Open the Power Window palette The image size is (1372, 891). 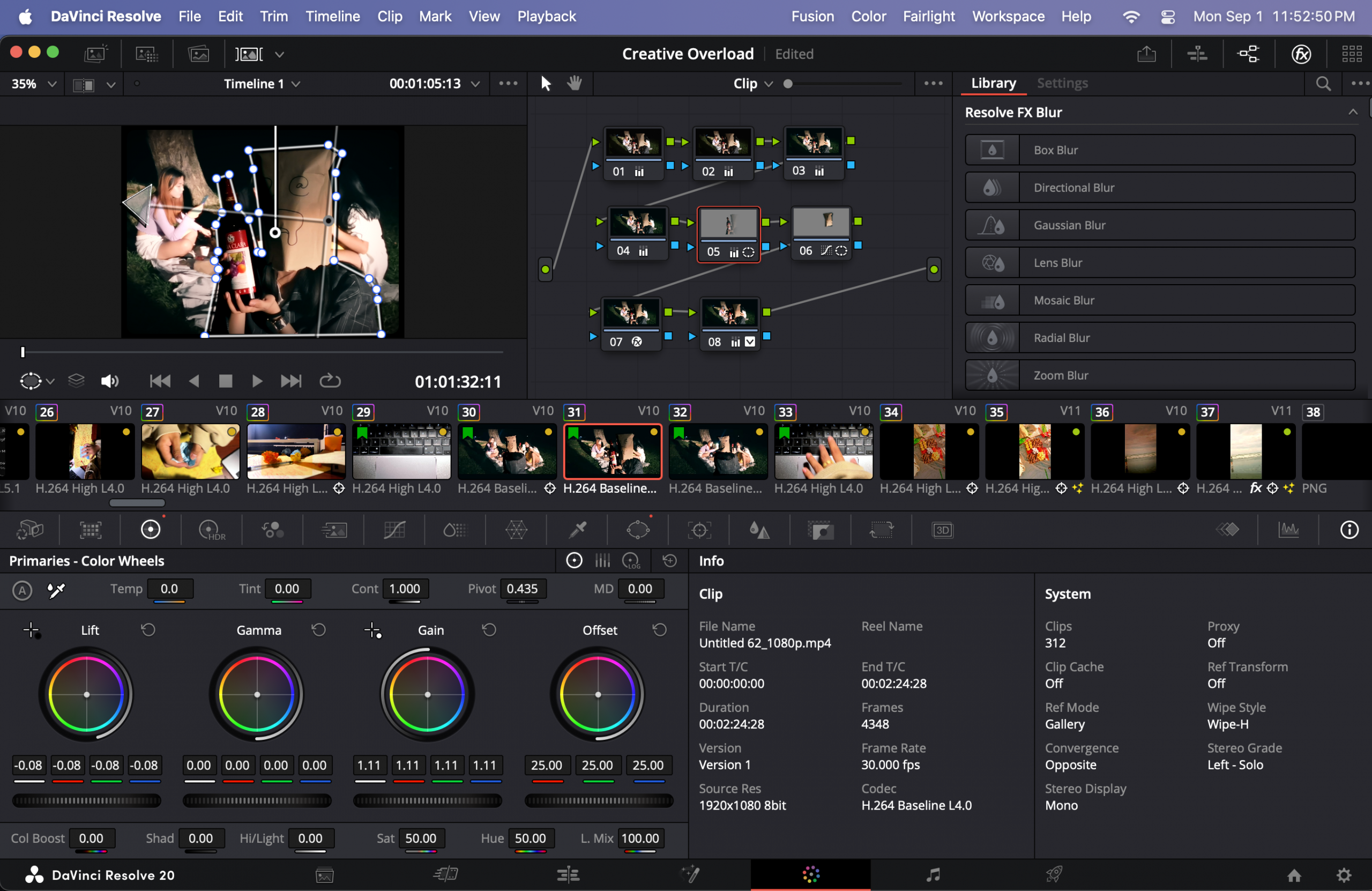(638, 530)
